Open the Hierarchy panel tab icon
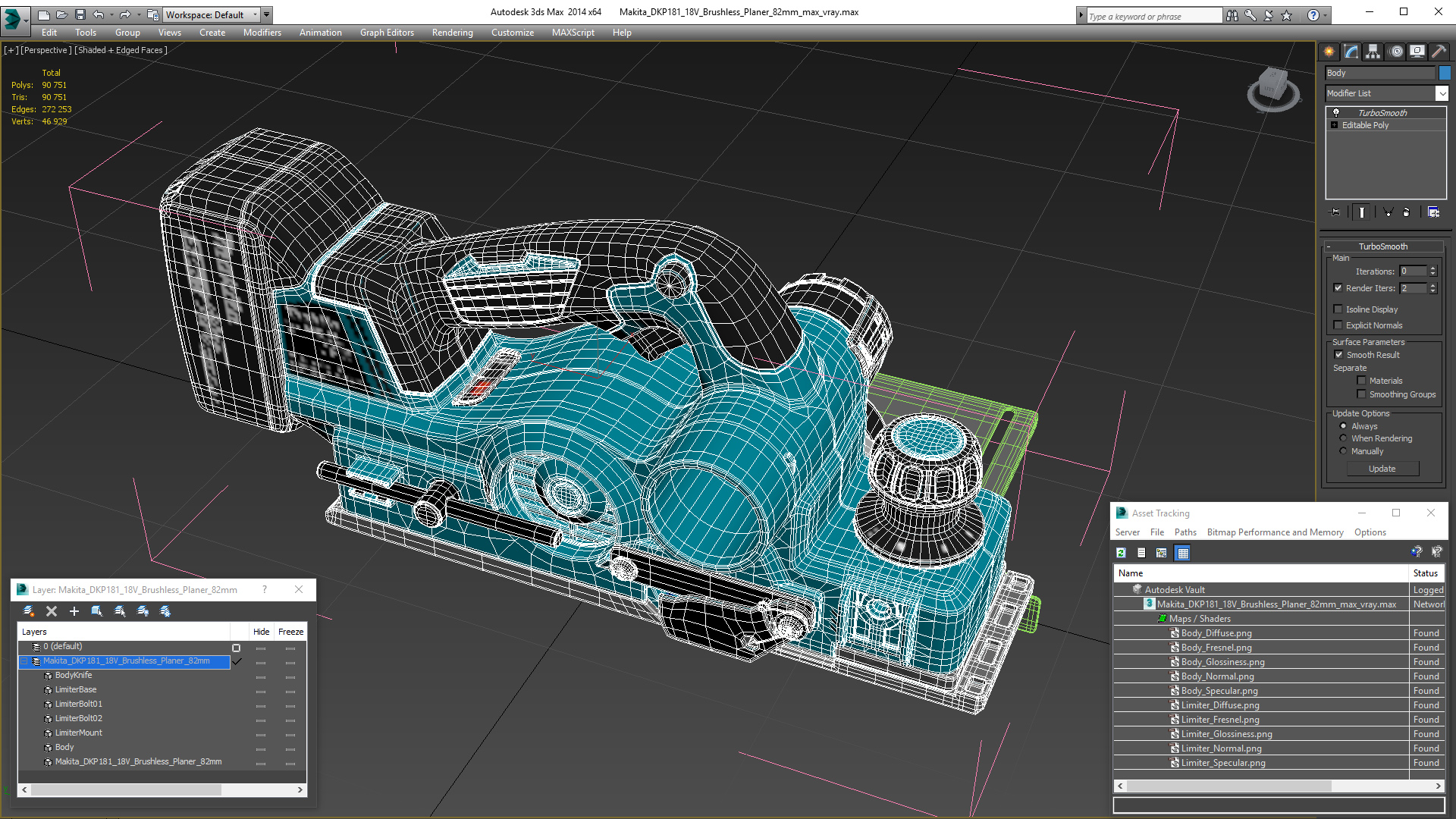The height and width of the screenshot is (819, 1456). coord(1373,52)
